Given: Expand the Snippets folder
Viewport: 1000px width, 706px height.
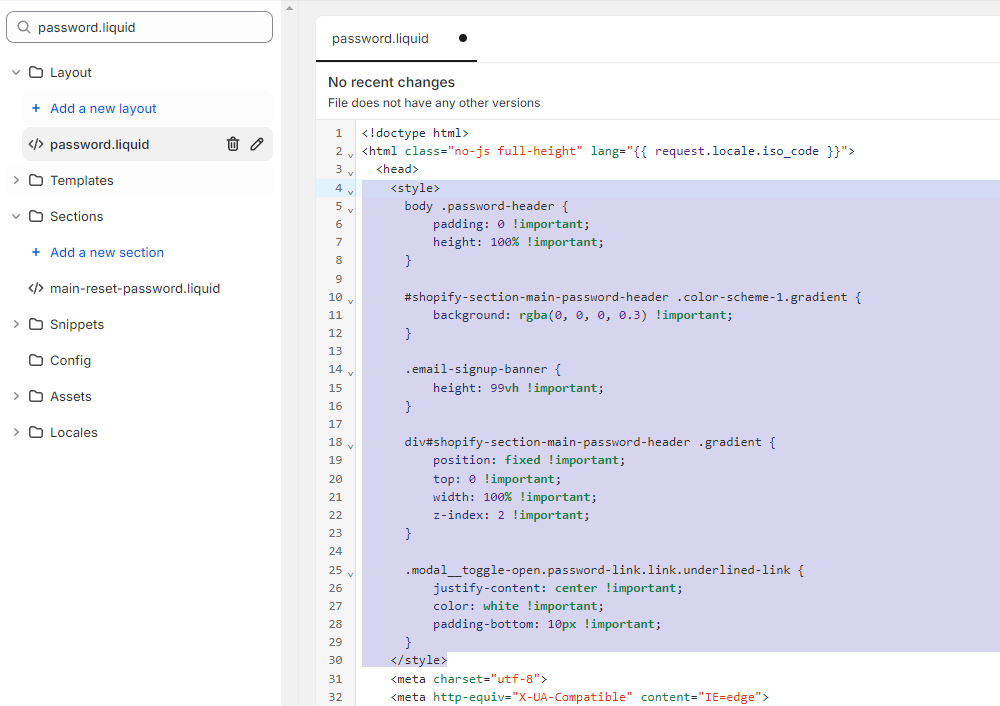Looking at the screenshot, I should point(16,324).
